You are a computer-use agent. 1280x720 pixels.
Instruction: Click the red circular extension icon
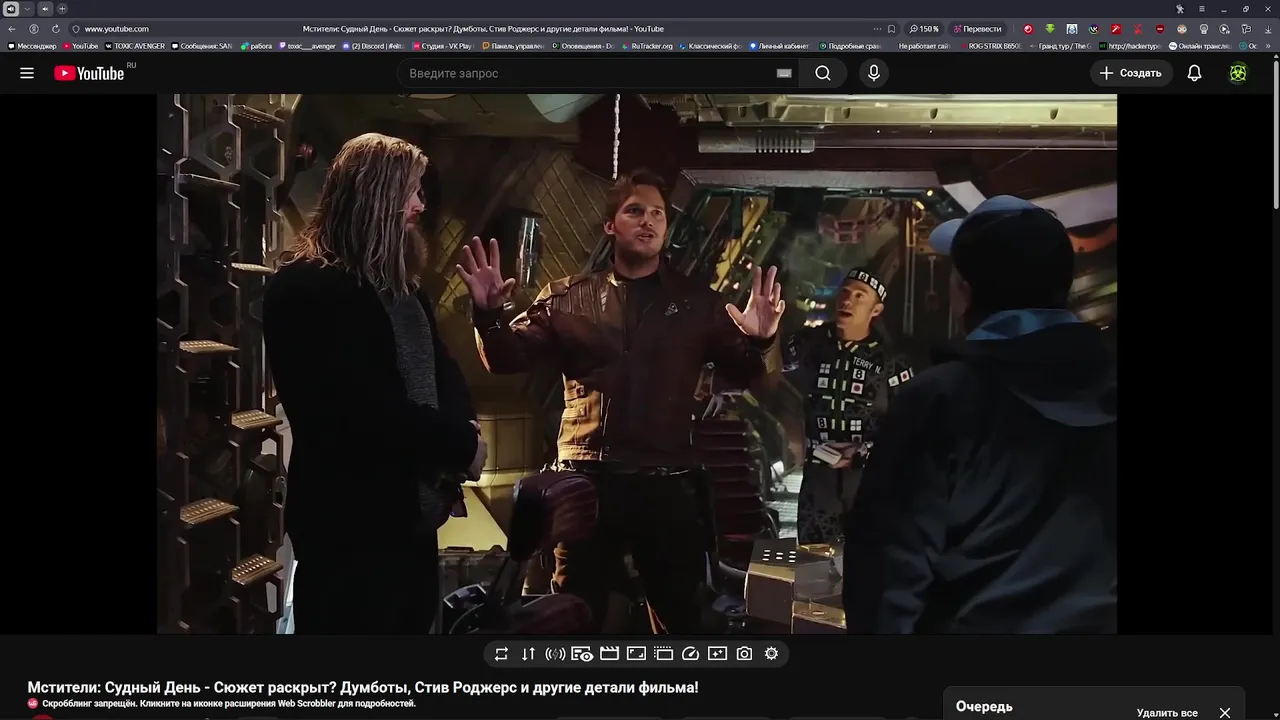[1028, 29]
